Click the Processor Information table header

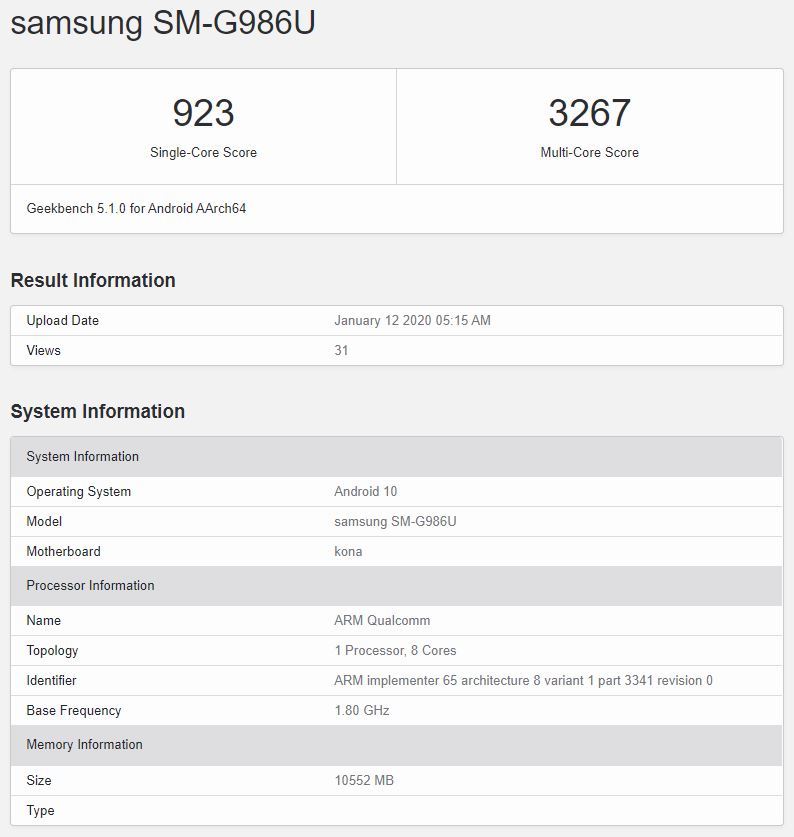point(90,586)
